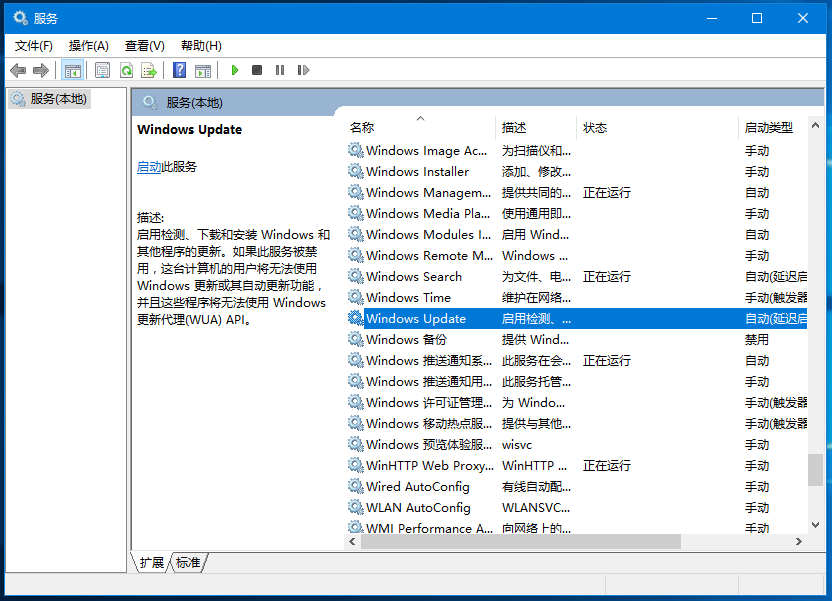Open the 文件(F) menu
The width and height of the screenshot is (832, 601).
click(x=33, y=46)
